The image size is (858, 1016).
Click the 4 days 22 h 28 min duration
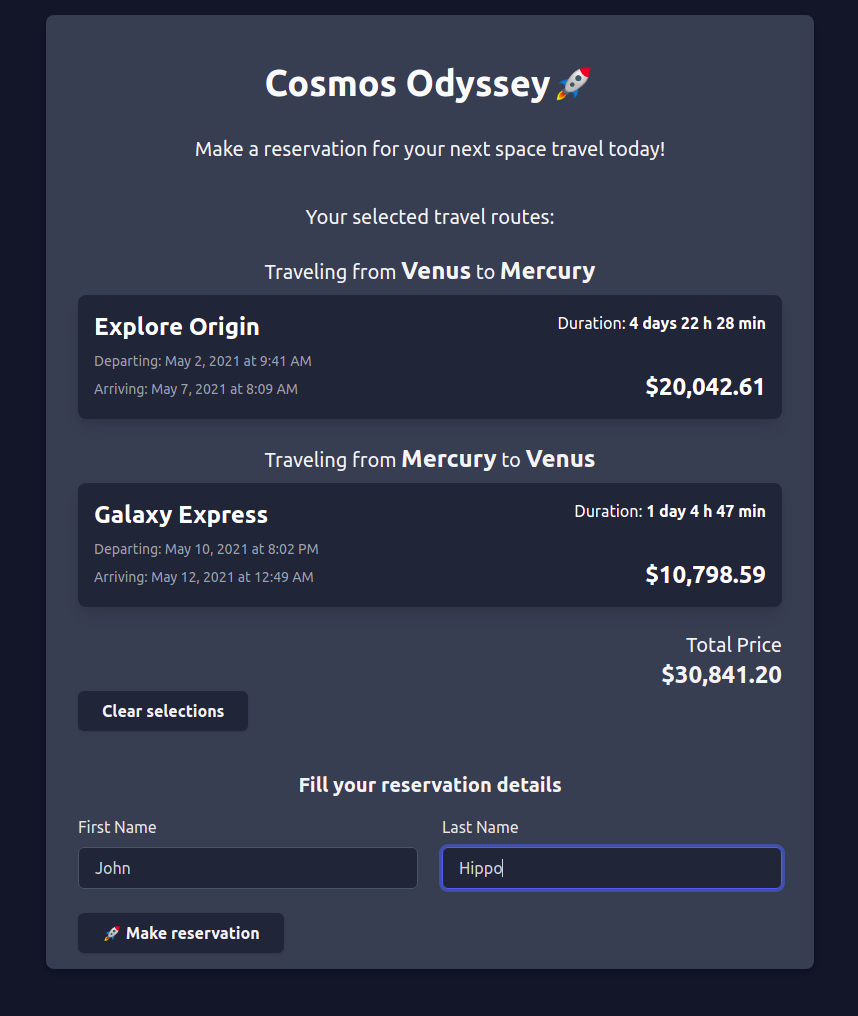click(x=696, y=322)
